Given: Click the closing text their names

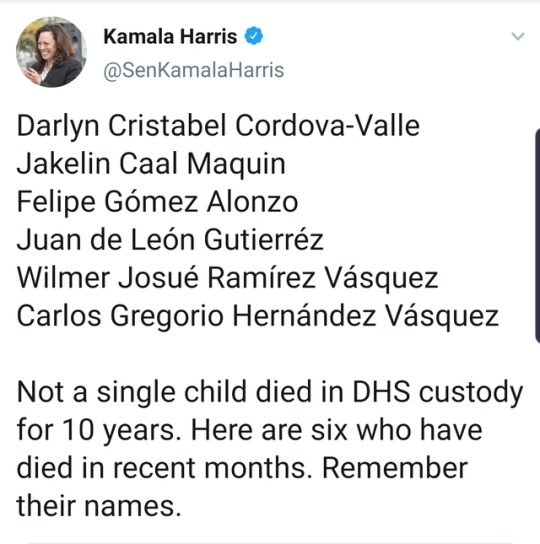Looking at the screenshot, I should [99, 506].
